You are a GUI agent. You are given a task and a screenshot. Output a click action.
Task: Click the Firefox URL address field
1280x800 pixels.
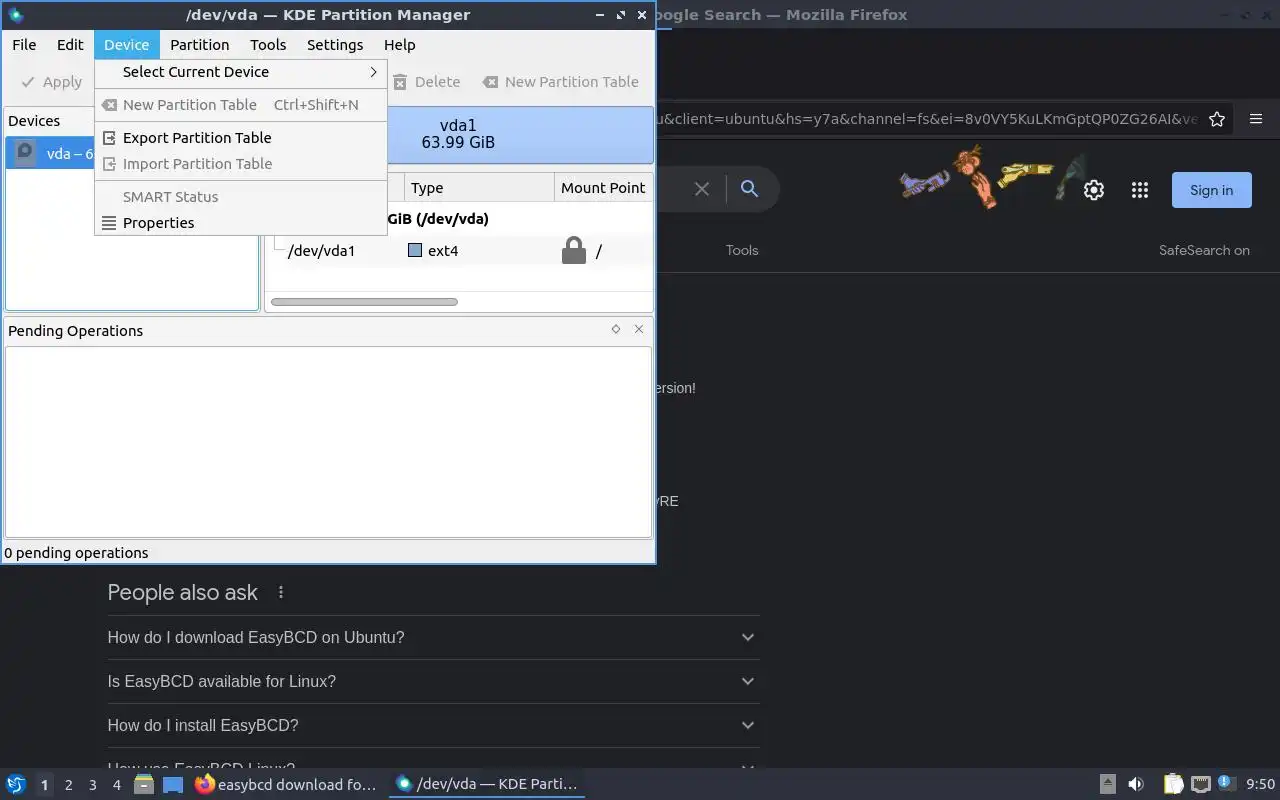(x=926, y=119)
